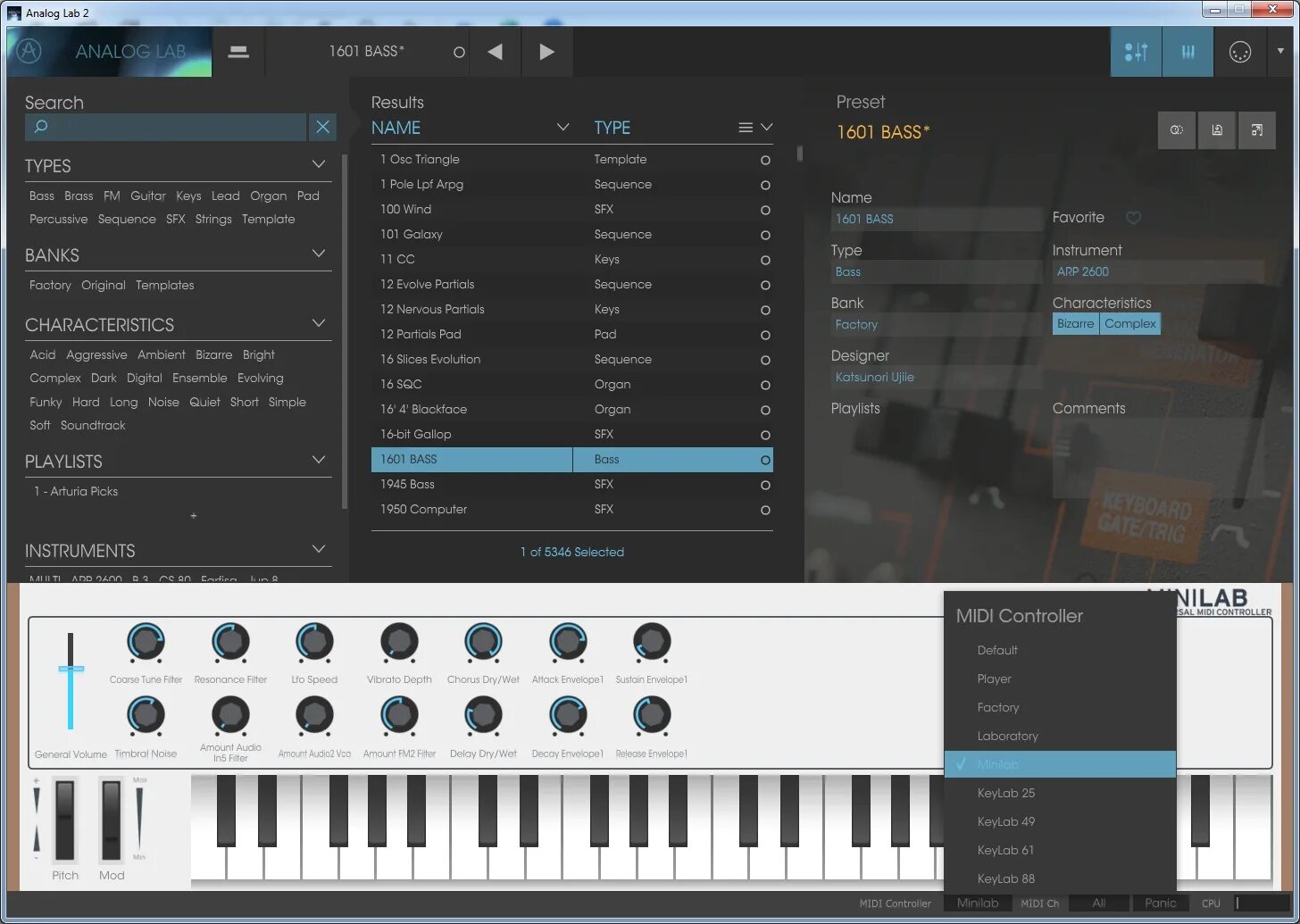Filter by Aggressive characteristic tag
This screenshot has height=924, width=1300.
pyautogui.click(x=96, y=354)
